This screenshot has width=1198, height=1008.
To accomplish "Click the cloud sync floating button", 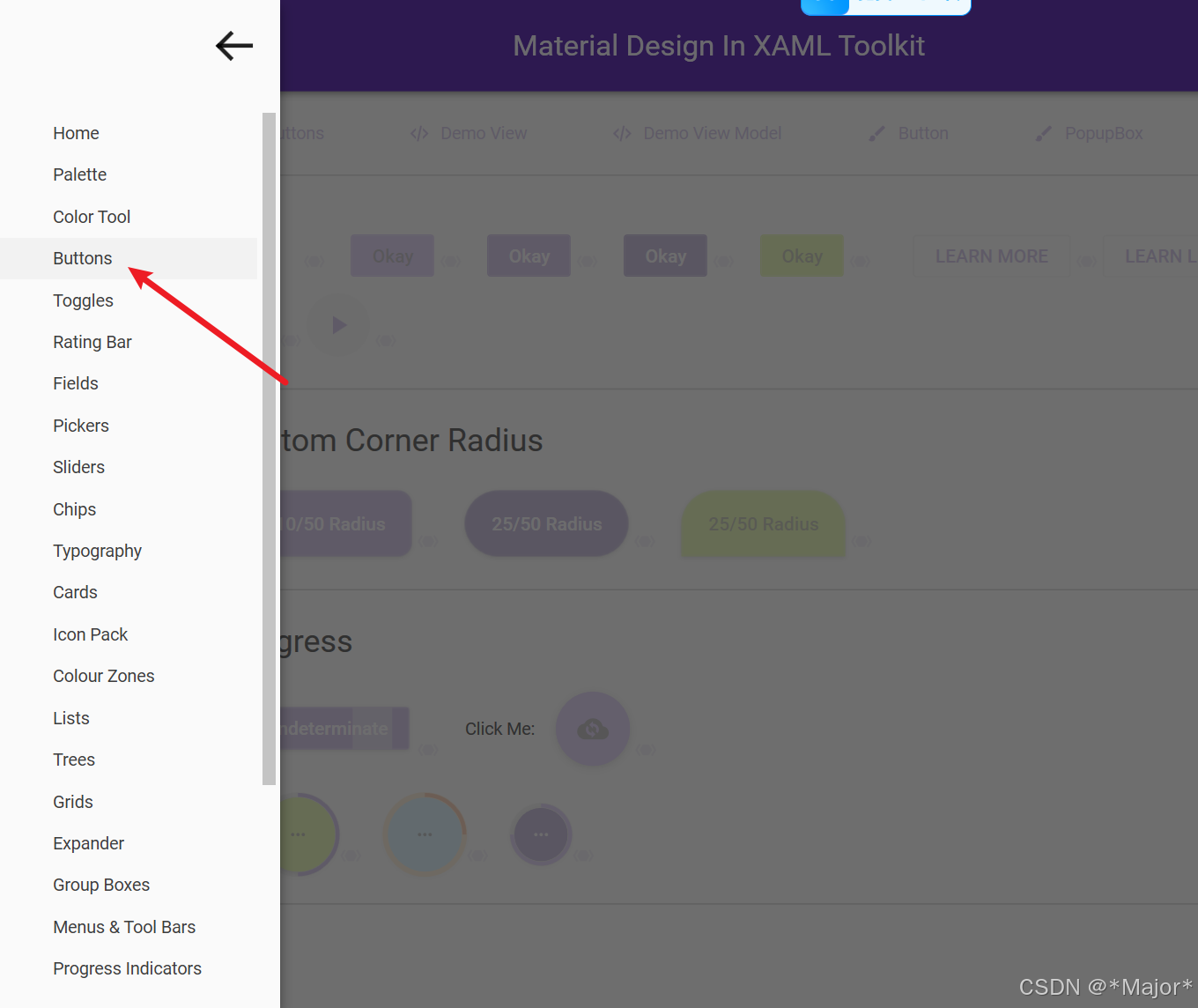I will 593,729.
